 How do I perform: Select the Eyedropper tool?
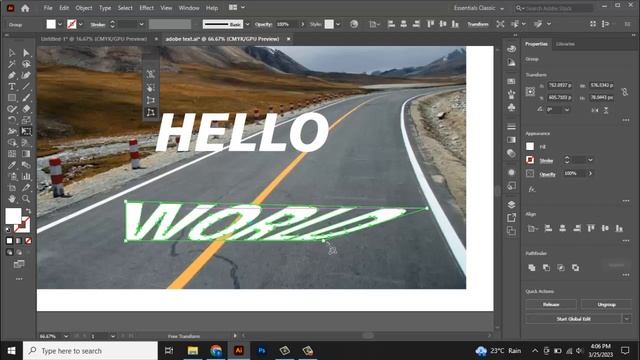(x=12, y=165)
